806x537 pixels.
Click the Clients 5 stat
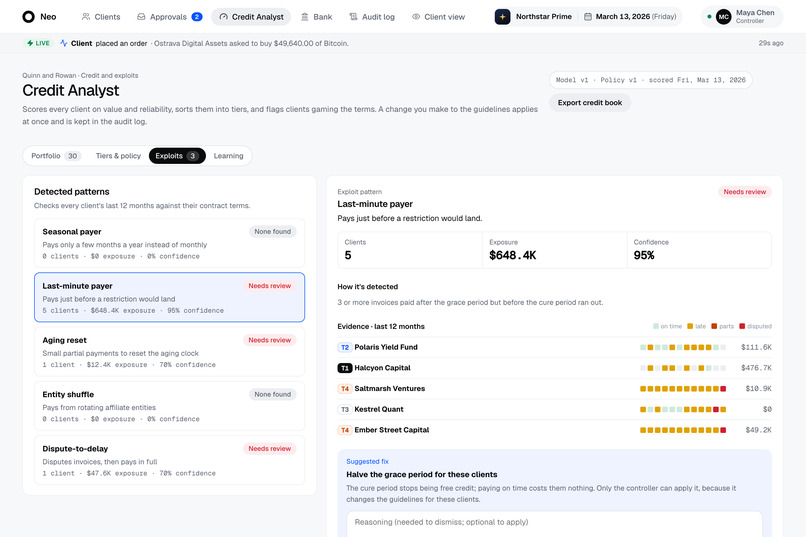coord(410,250)
